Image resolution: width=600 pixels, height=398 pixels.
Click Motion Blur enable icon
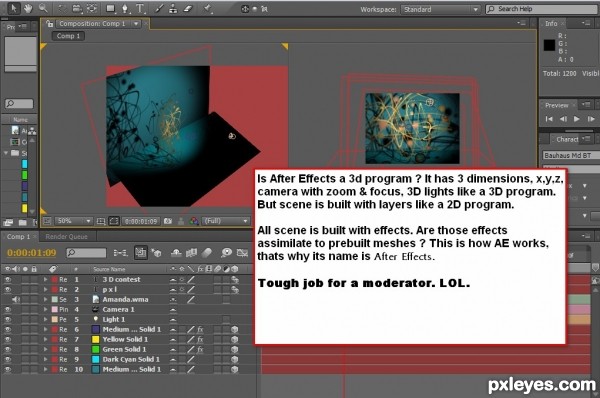pos(207,253)
